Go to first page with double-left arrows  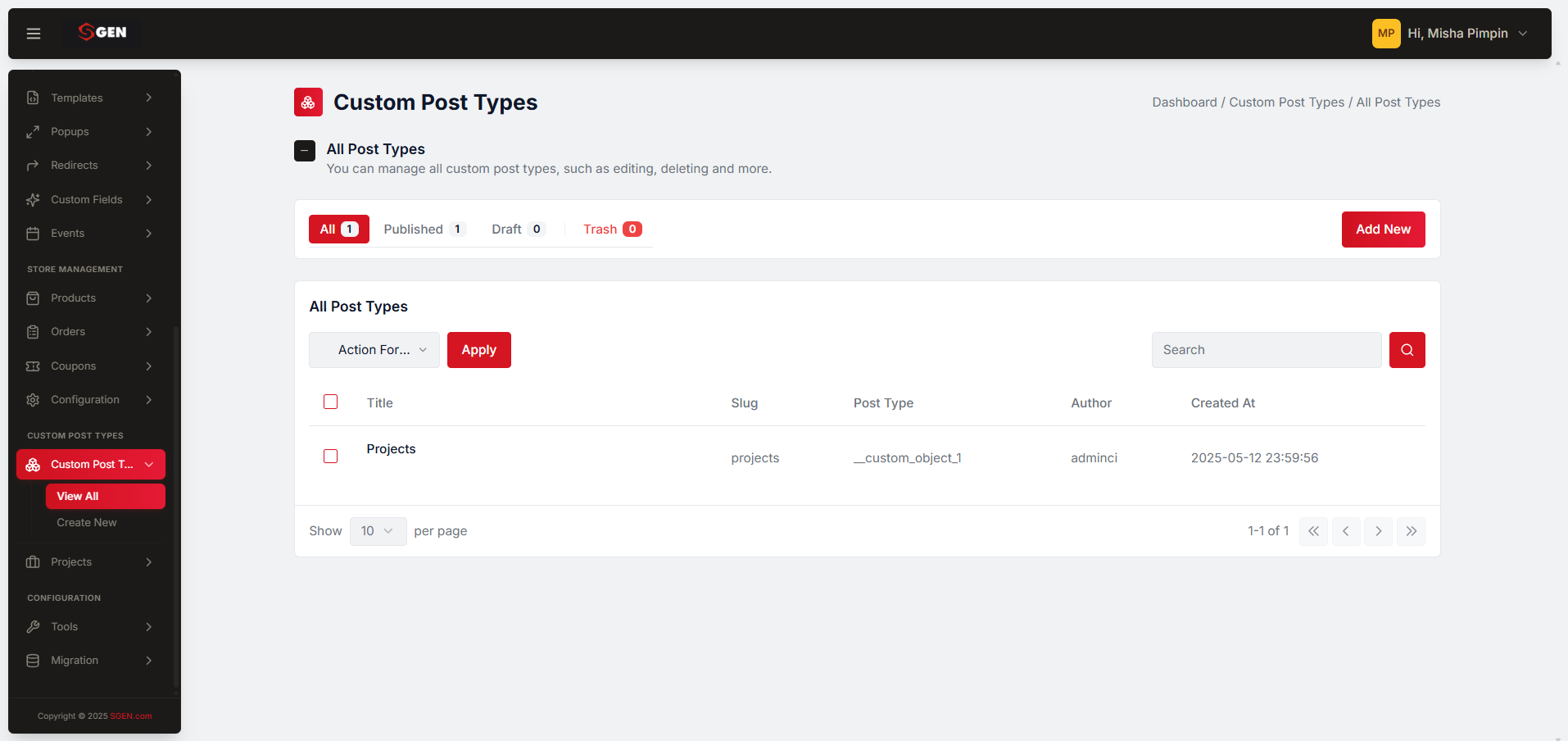[x=1313, y=531]
